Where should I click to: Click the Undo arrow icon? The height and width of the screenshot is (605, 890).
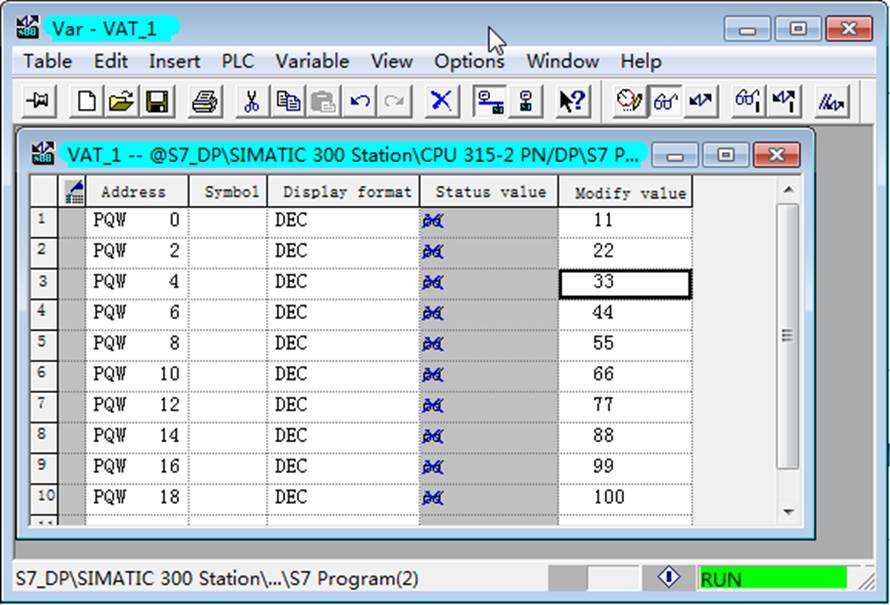click(359, 102)
